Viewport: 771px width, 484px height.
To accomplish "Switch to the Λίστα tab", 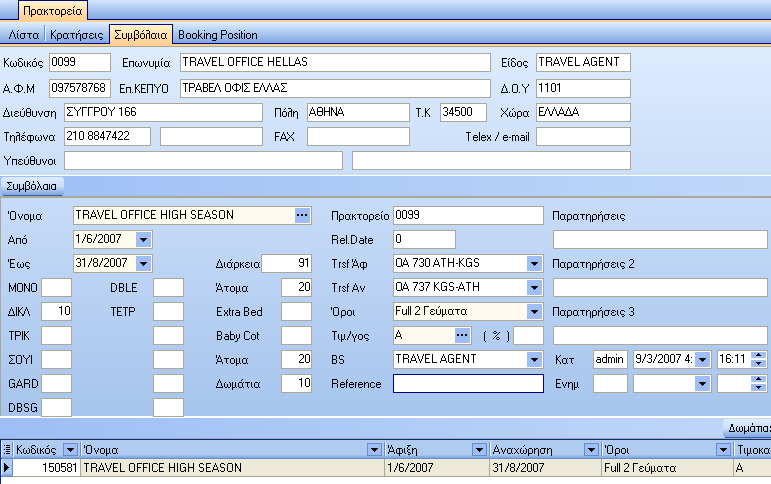I will tap(24, 35).
